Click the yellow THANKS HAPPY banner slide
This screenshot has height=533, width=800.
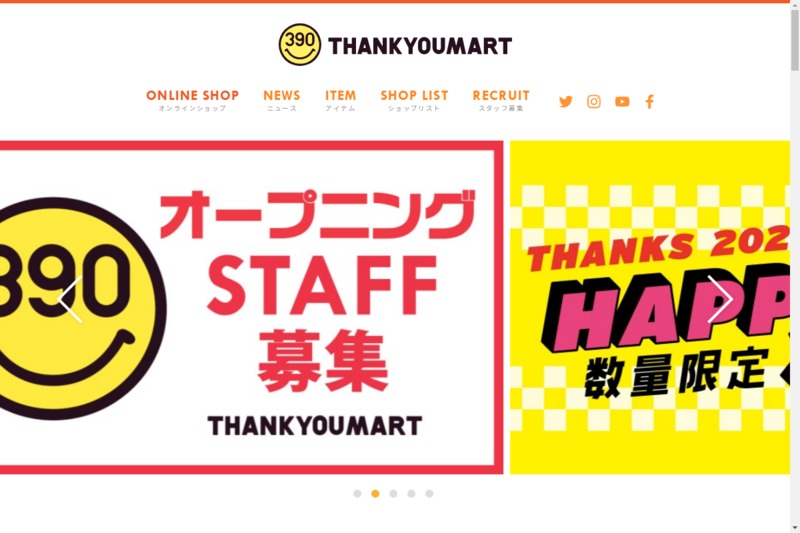click(x=650, y=307)
